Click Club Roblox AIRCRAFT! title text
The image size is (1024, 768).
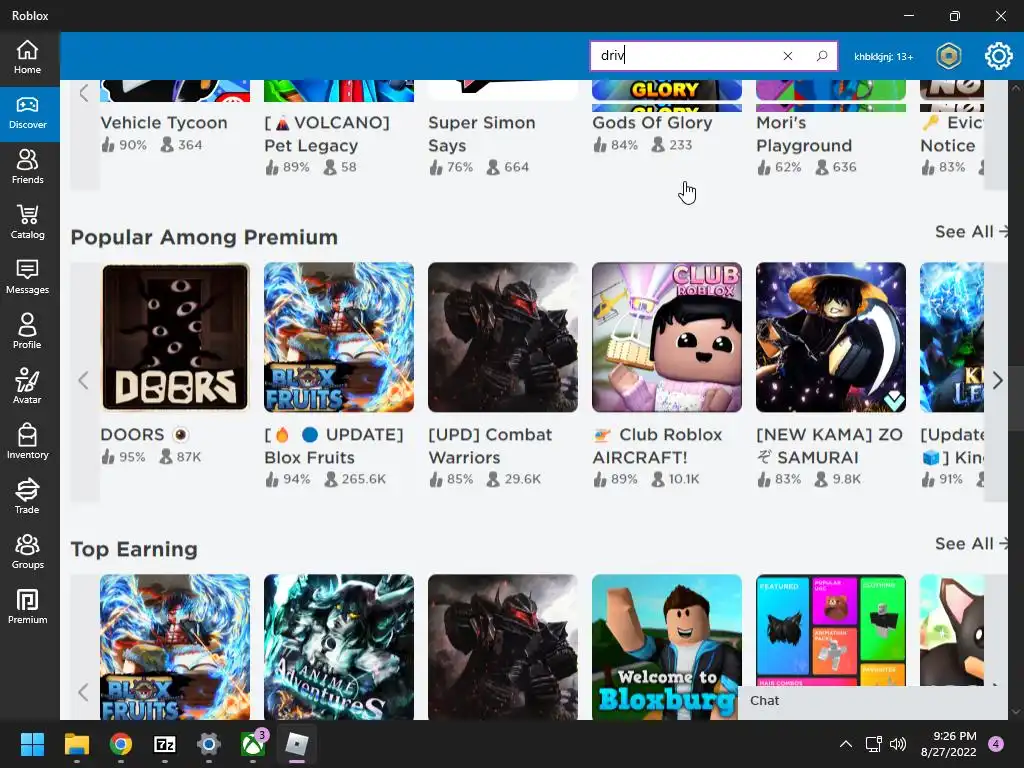tap(658, 446)
